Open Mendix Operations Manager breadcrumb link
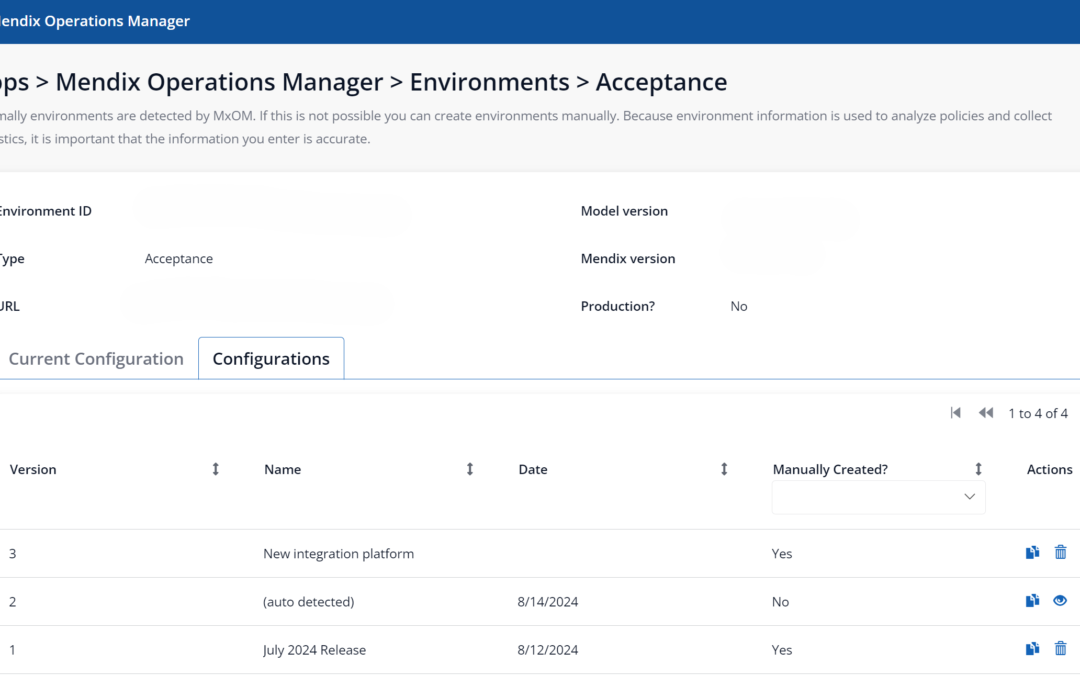Viewport: 1080px width, 675px height. coord(219,82)
